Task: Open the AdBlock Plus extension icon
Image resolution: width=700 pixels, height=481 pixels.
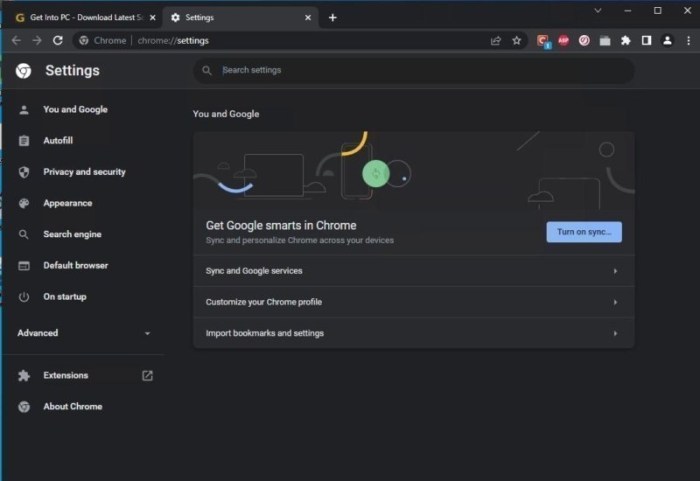Action: click(x=563, y=41)
